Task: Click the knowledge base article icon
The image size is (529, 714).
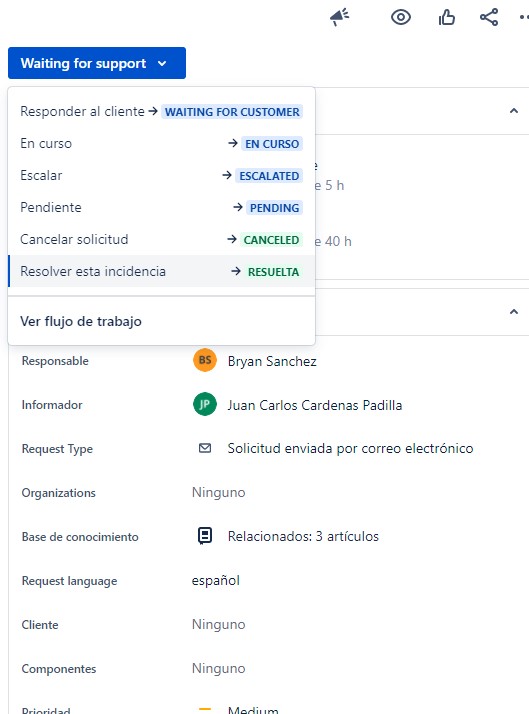Action: click(x=205, y=536)
